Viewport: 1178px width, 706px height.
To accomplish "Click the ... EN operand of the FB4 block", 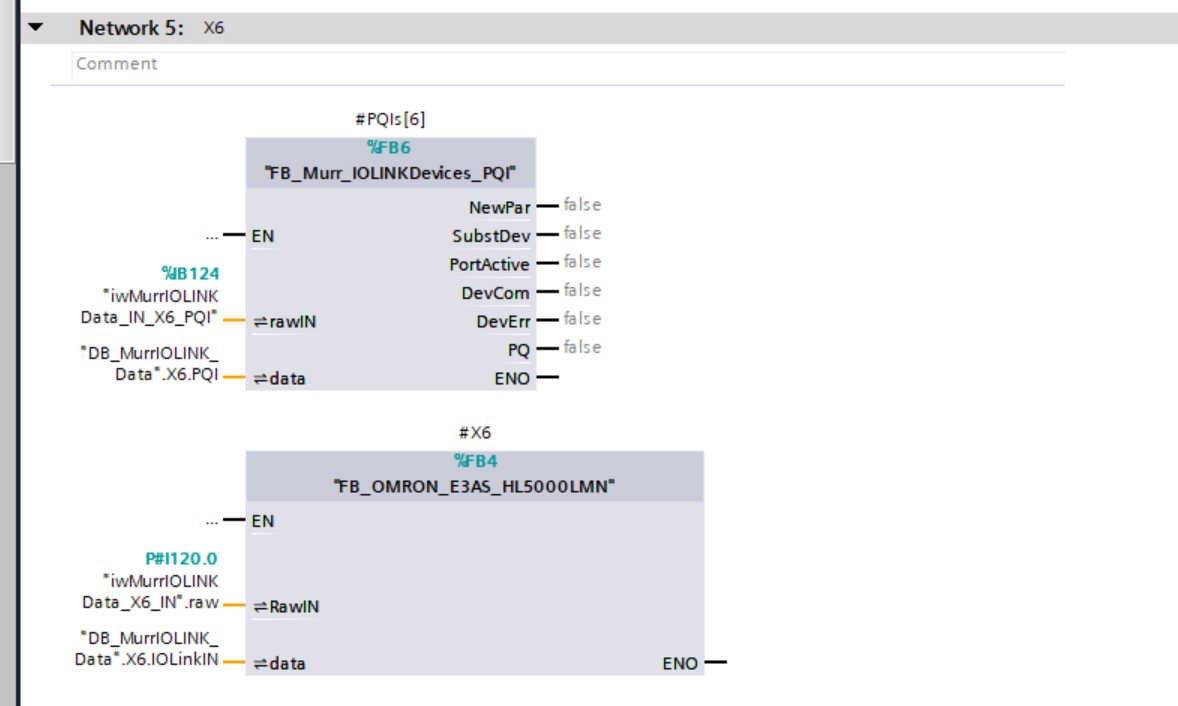I will [212, 521].
